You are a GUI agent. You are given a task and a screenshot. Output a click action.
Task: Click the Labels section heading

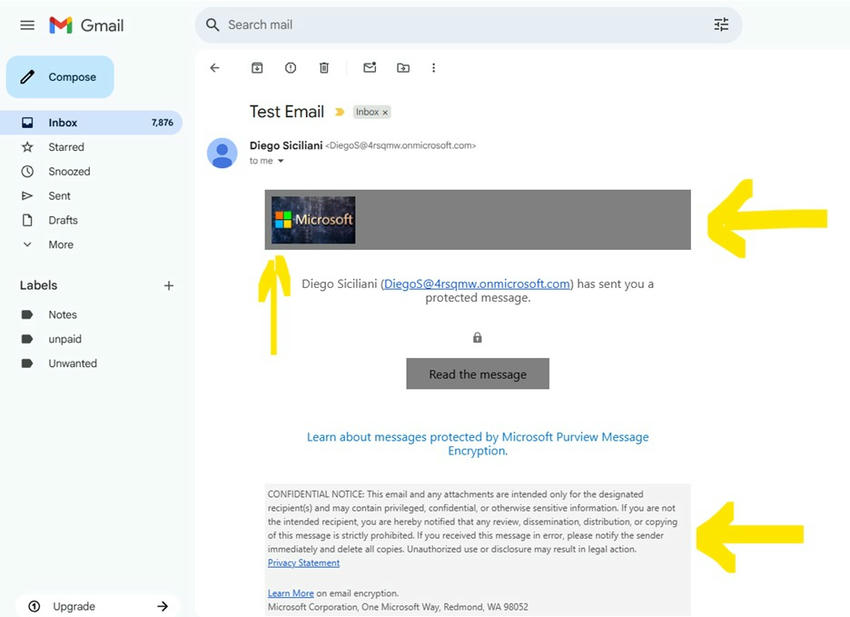(x=38, y=285)
